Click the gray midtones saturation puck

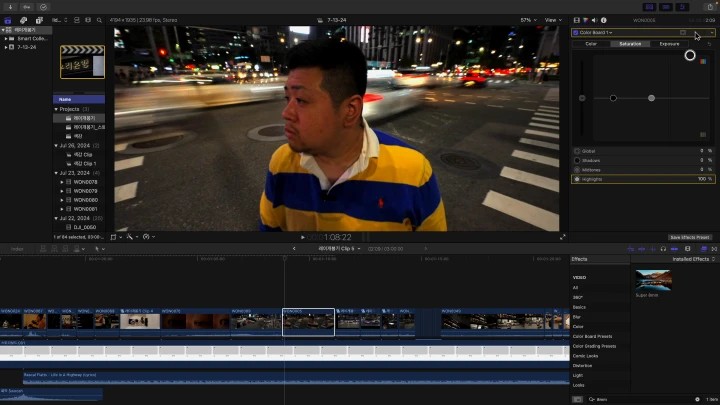[651, 98]
